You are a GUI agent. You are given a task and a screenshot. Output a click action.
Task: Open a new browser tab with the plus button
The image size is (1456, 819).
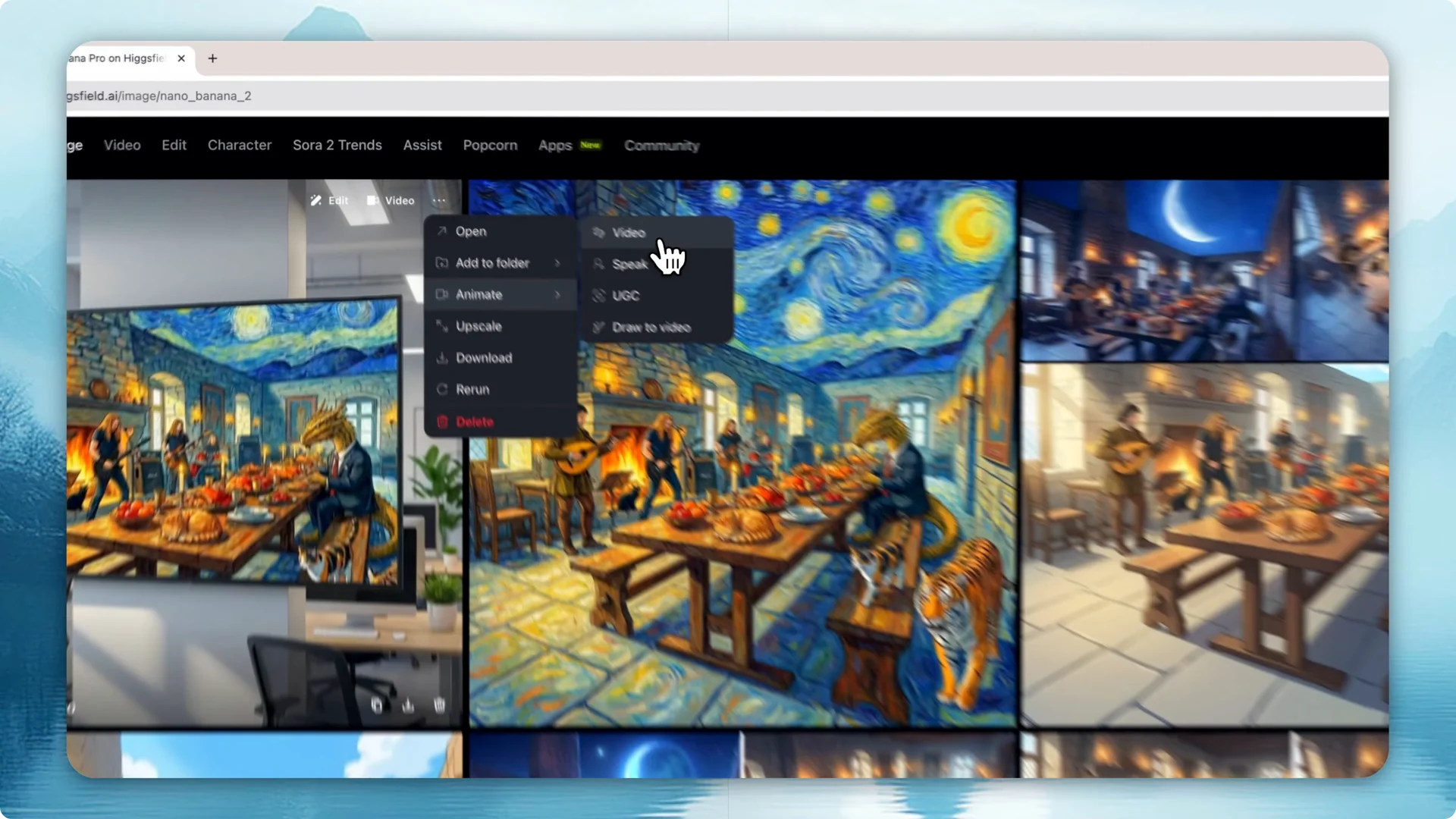[x=212, y=58]
